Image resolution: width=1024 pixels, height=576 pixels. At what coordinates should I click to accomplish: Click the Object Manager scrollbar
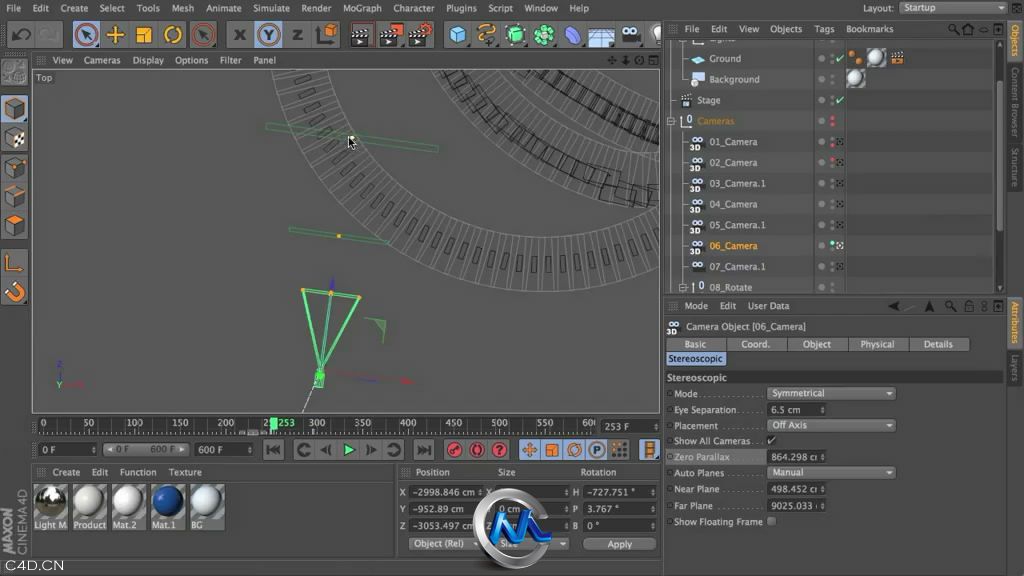999,157
